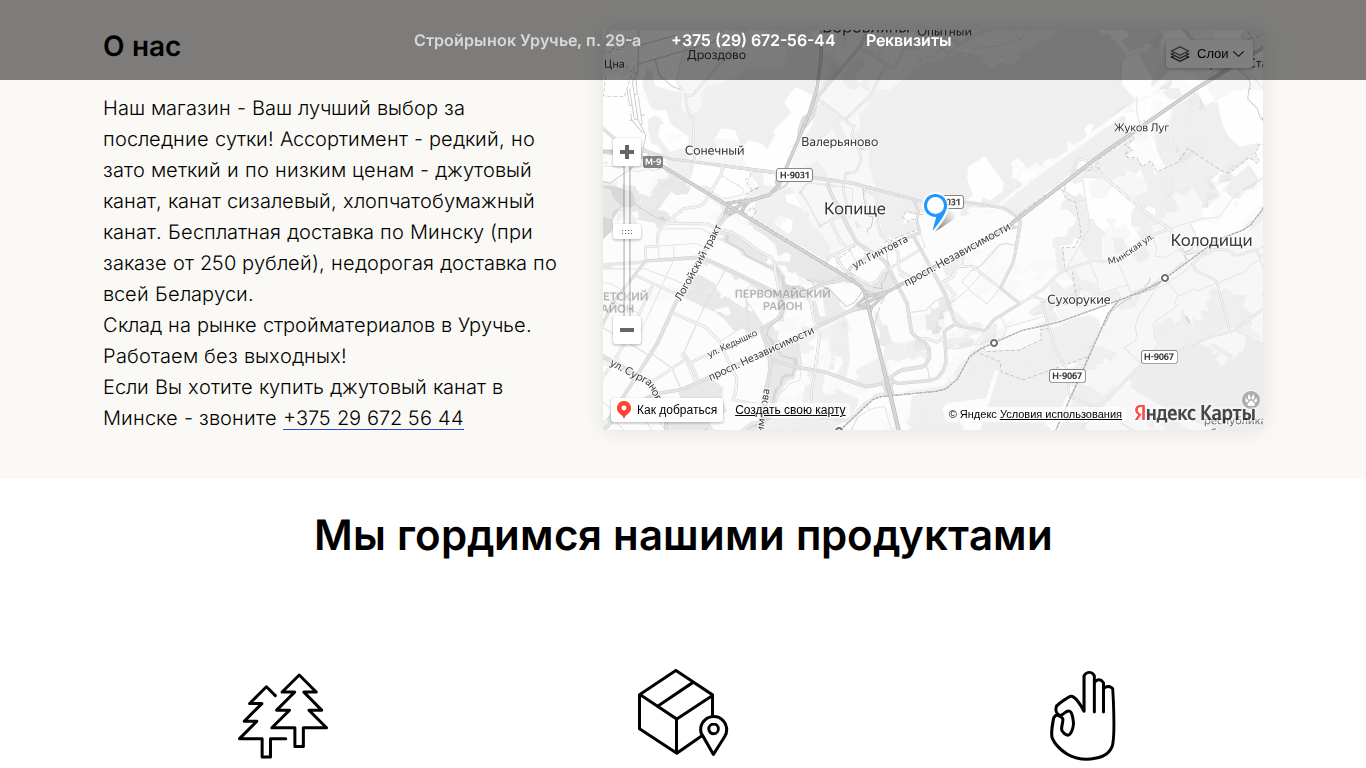Click the Стройрынок Уручье, п. 29-а address
1366x768 pixels.
[527, 40]
